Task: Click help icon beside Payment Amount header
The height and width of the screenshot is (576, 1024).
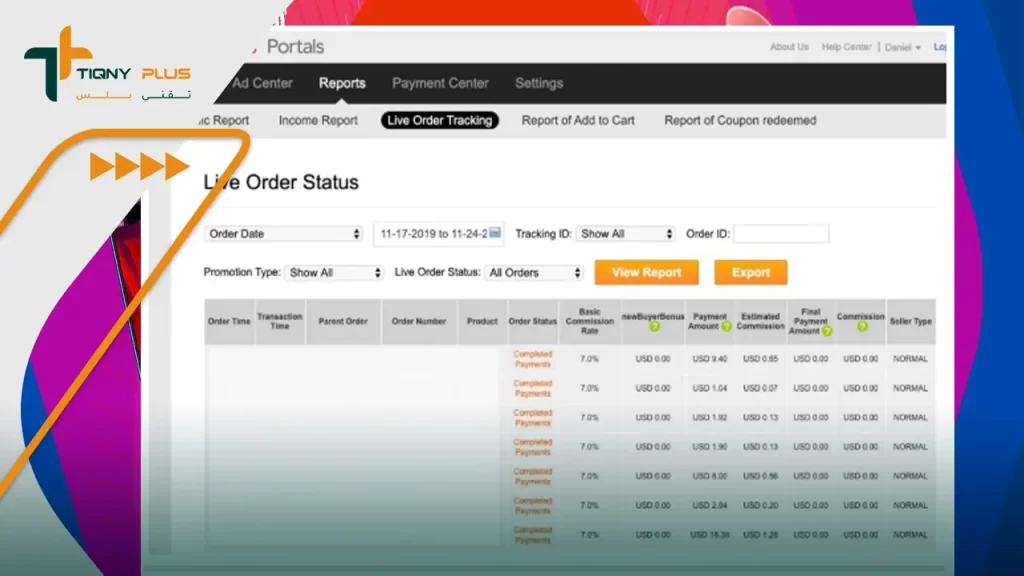Action: click(726, 327)
